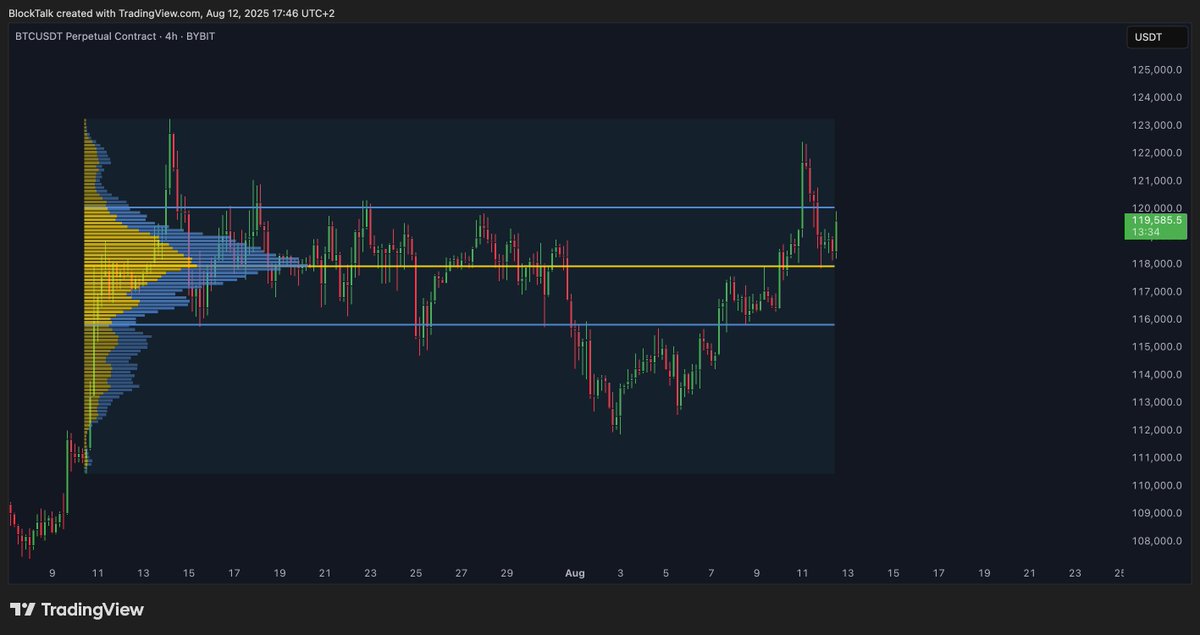Image resolution: width=1200 pixels, height=635 pixels.
Task: Select the lower blue value area line
Action: pyautogui.click(x=460, y=325)
